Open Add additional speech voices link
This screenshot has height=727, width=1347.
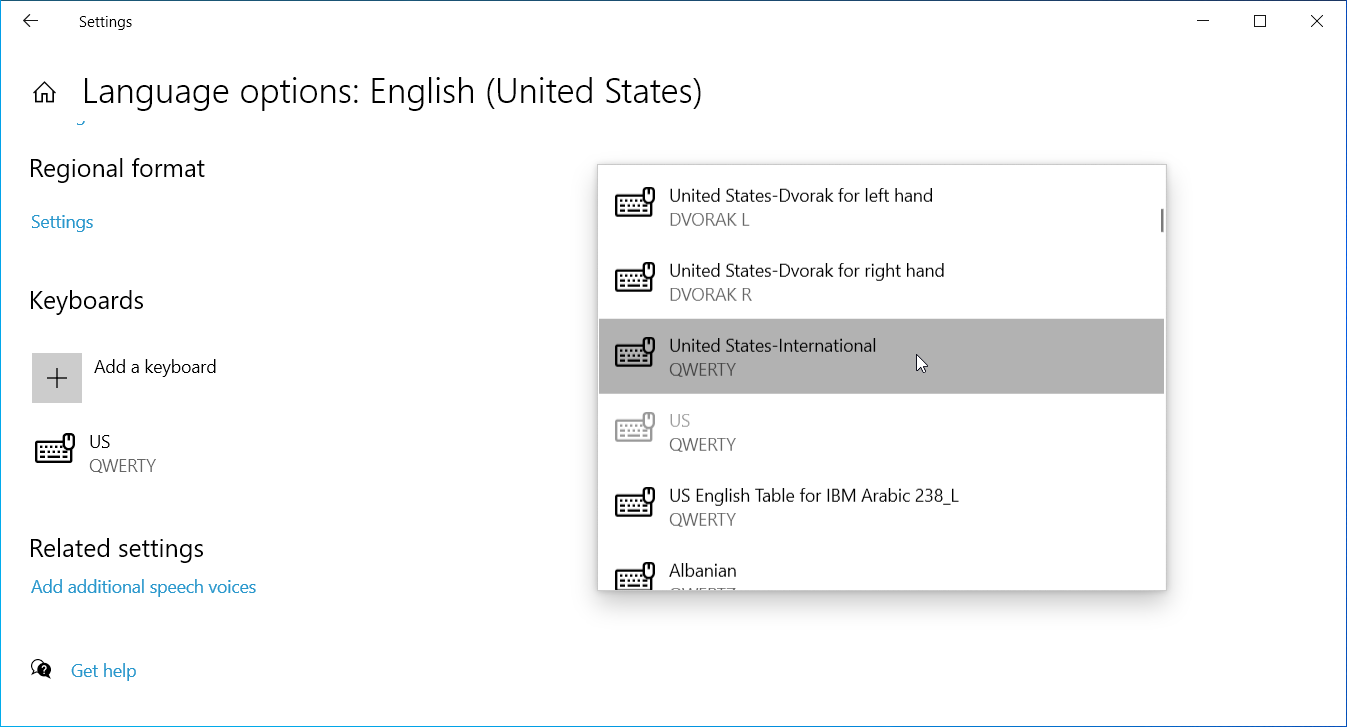pyautogui.click(x=143, y=587)
